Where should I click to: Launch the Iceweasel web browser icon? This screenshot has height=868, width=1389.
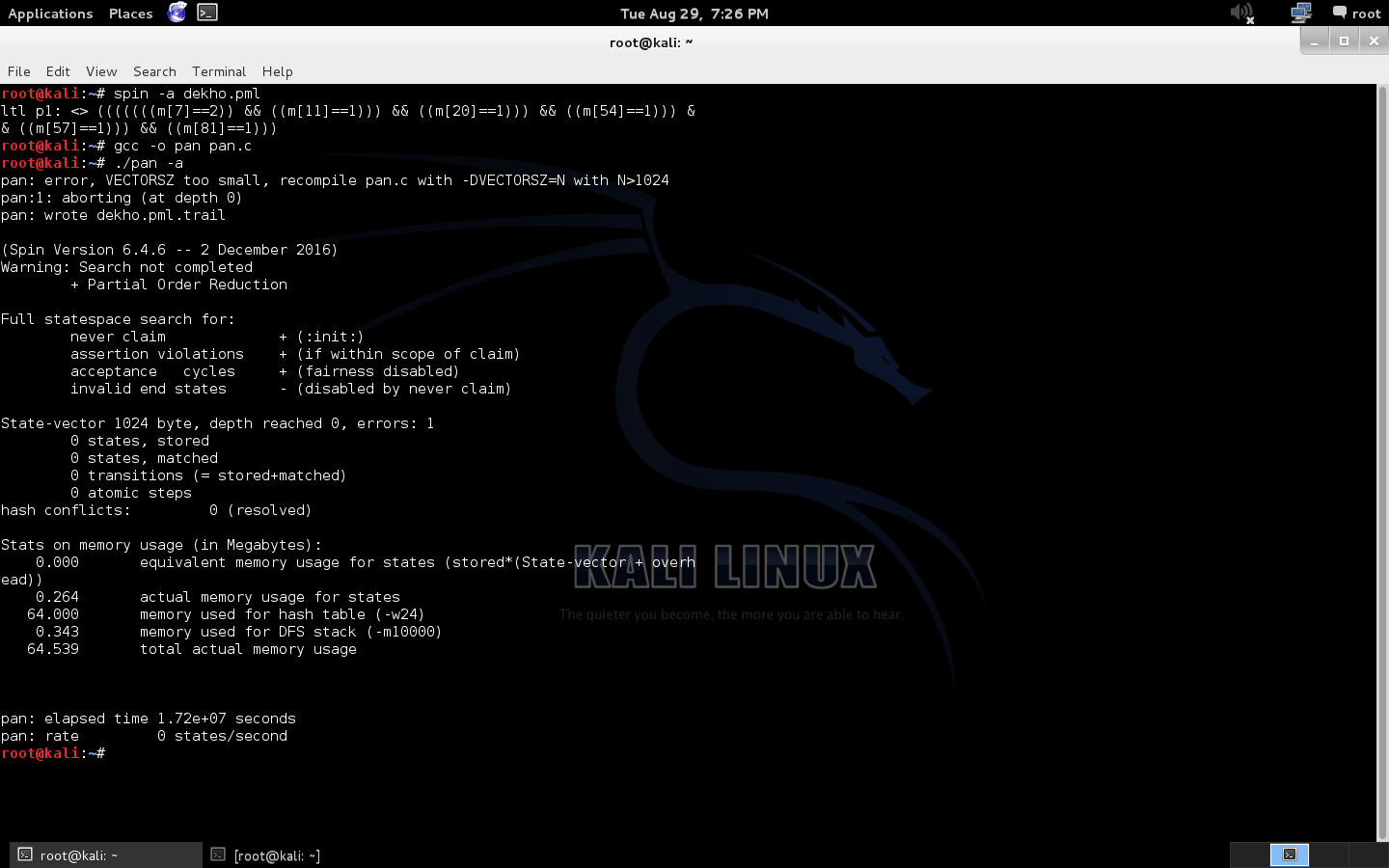(177, 13)
